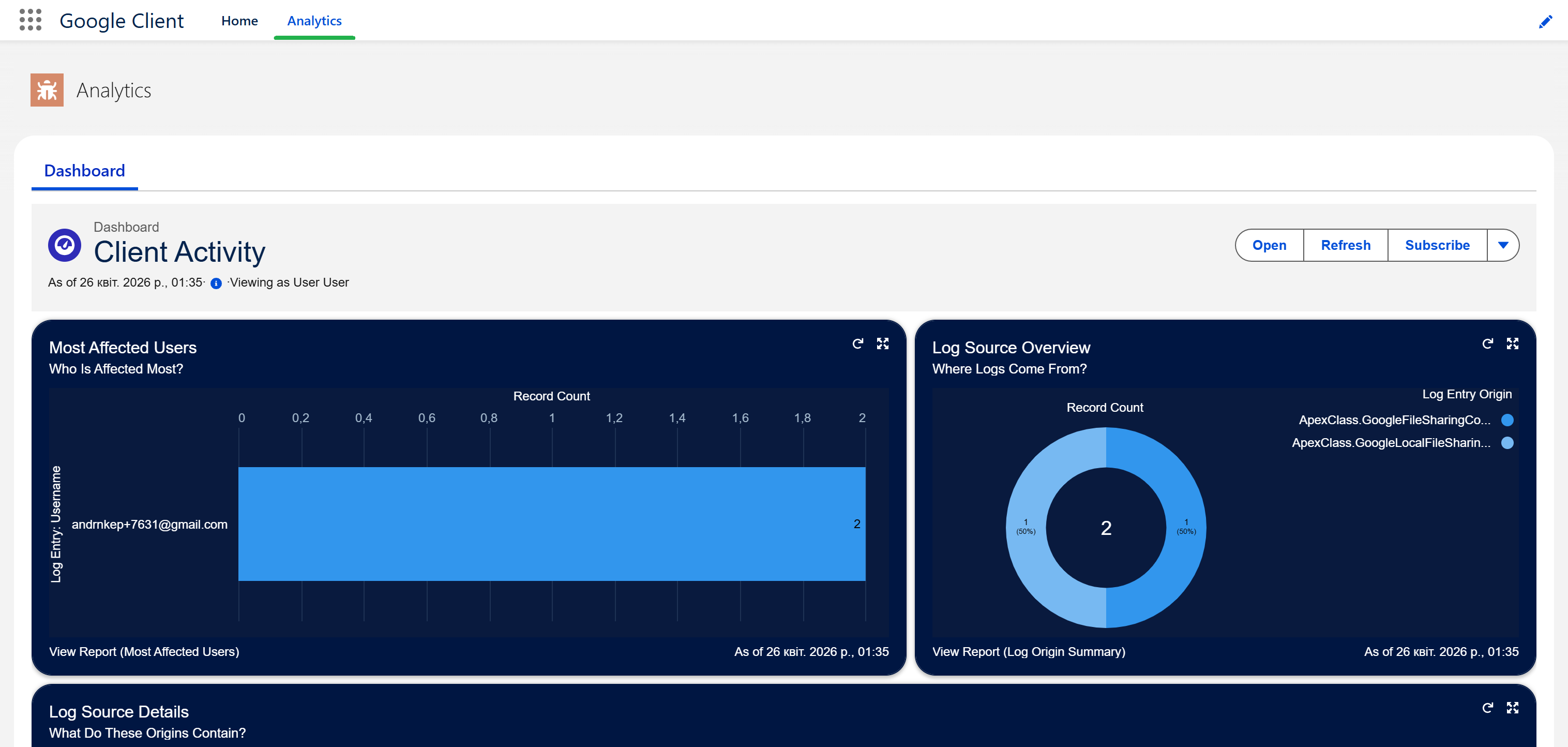Viewport: 1568px width, 747px height.
Task: Click the darker blue donut chart segment
Action: click(x=1186, y=527)
